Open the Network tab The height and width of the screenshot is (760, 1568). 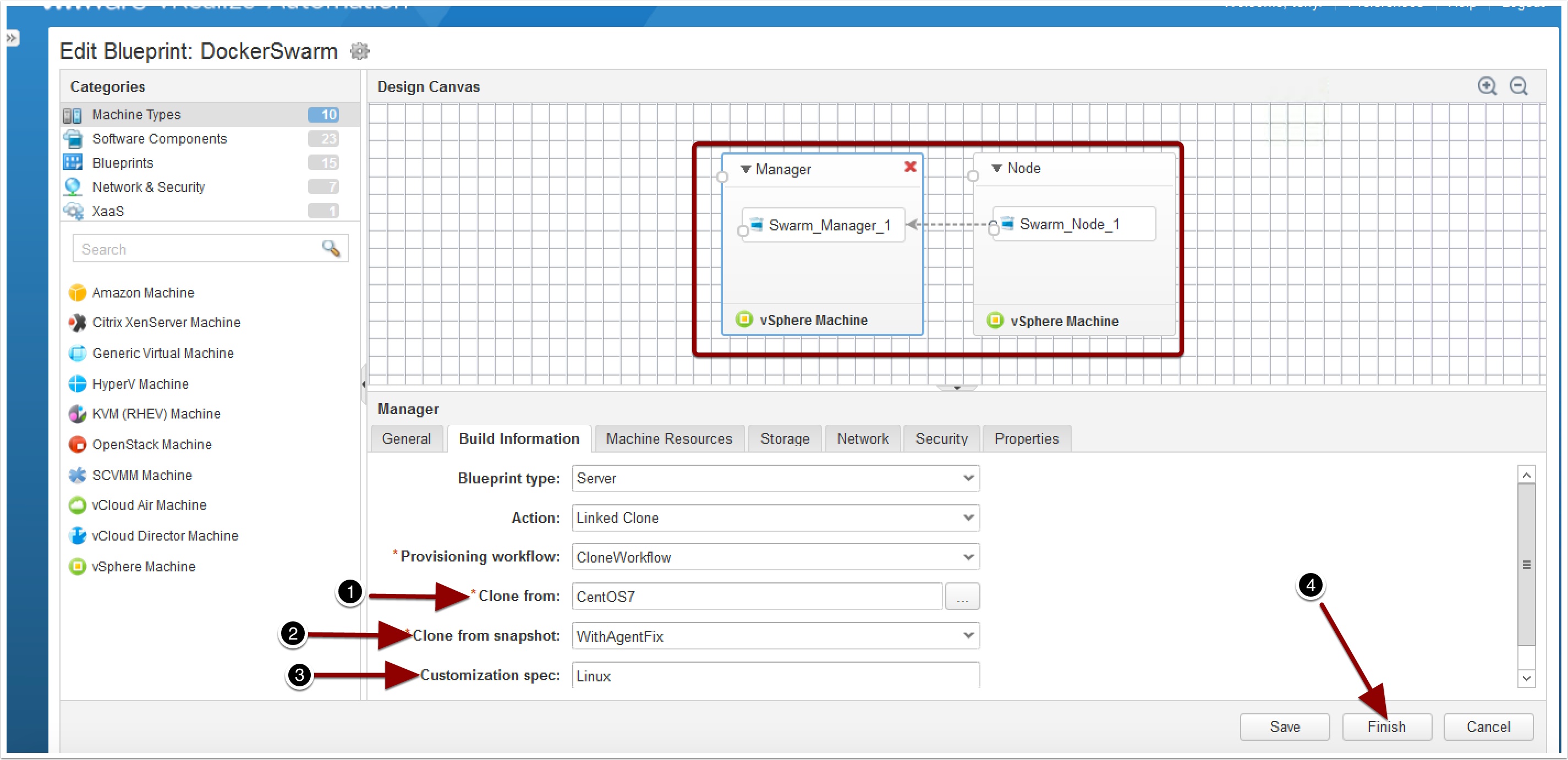tap(863, 439)
